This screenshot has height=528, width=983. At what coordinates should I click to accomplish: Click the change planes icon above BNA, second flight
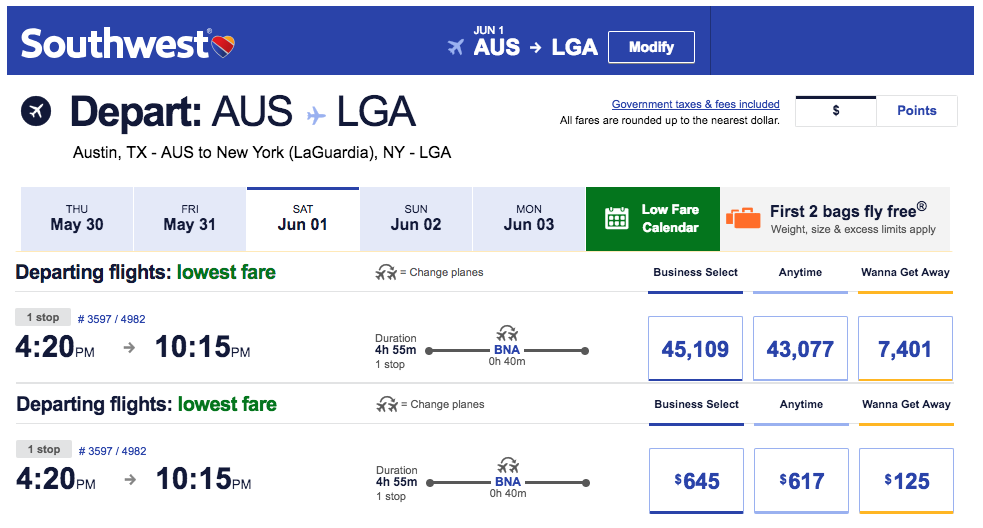[508, 465]
